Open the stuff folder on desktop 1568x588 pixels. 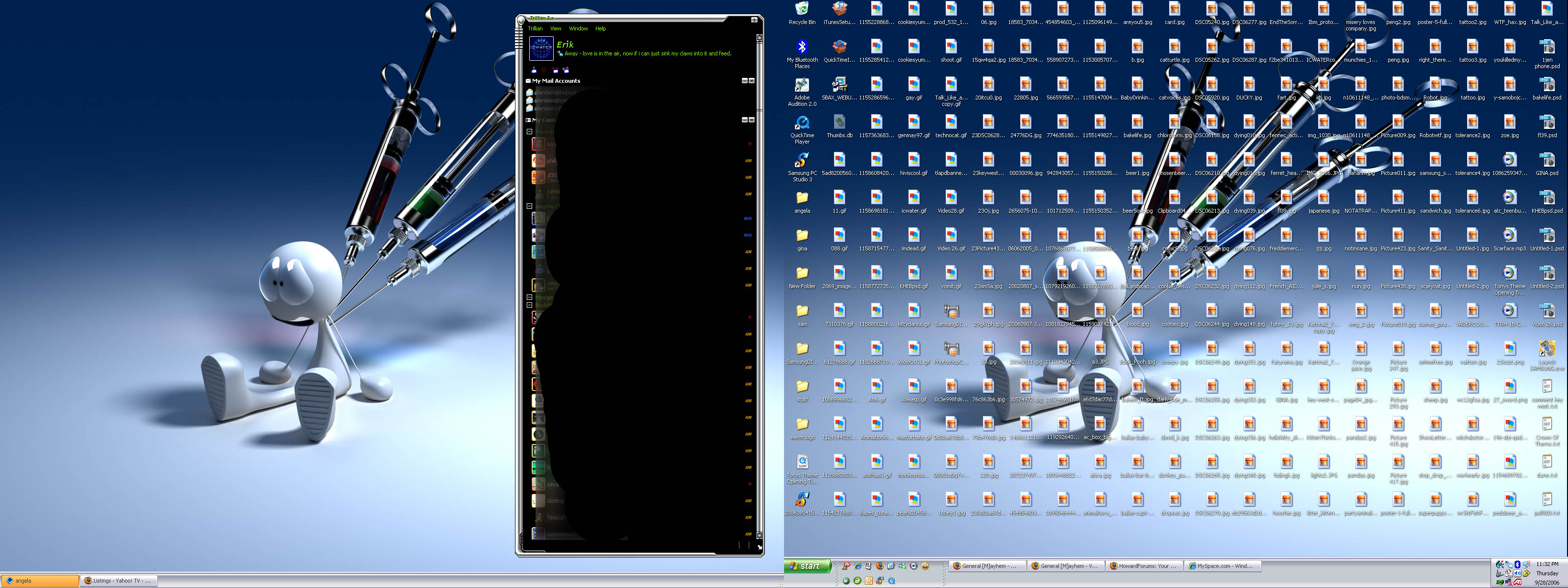pos(802,391)
